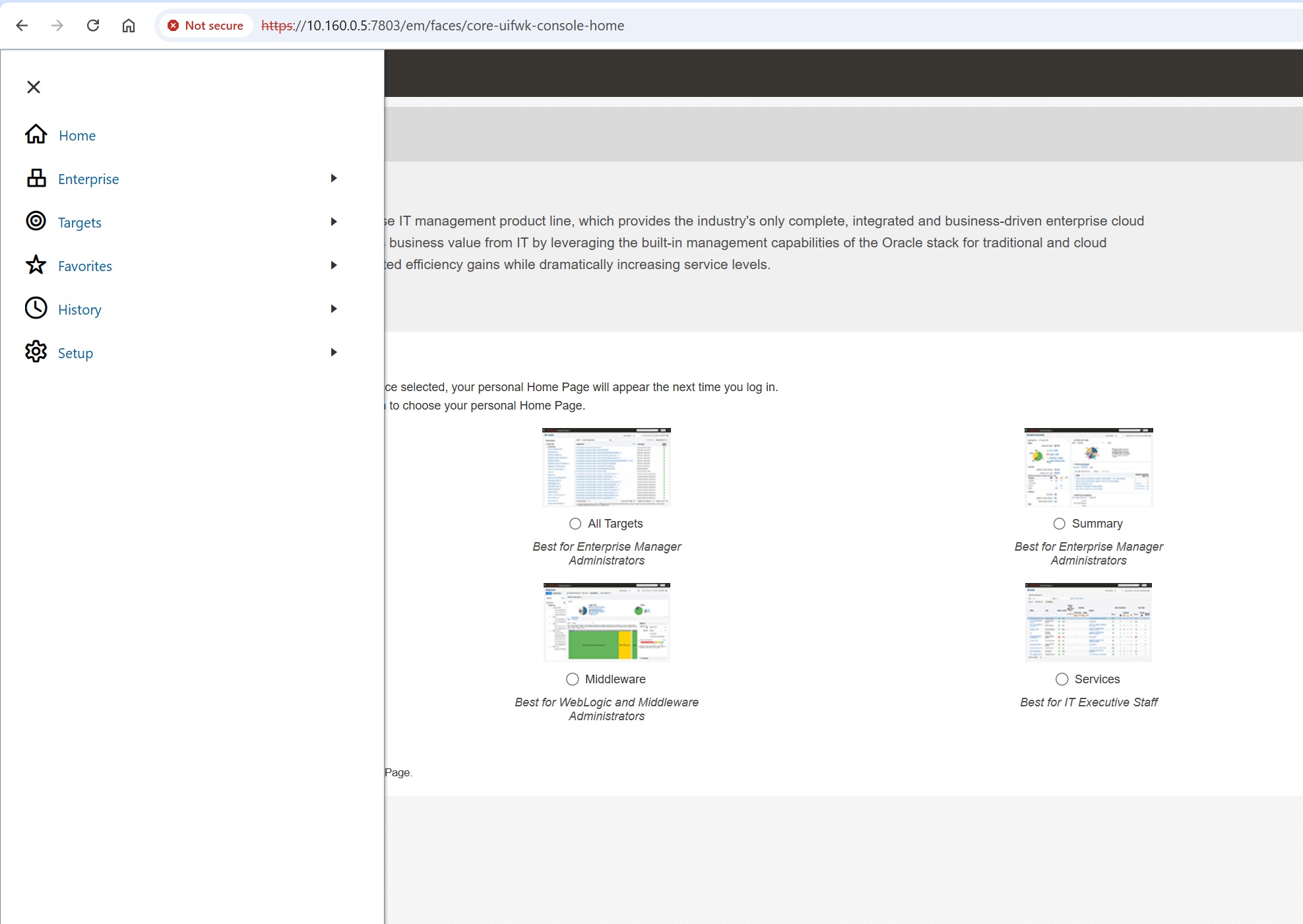Image resolution: width=1303 pixels, height=924 pixels.
Task: Click the Middleware page thumbnail
Action: pos(606,623)
